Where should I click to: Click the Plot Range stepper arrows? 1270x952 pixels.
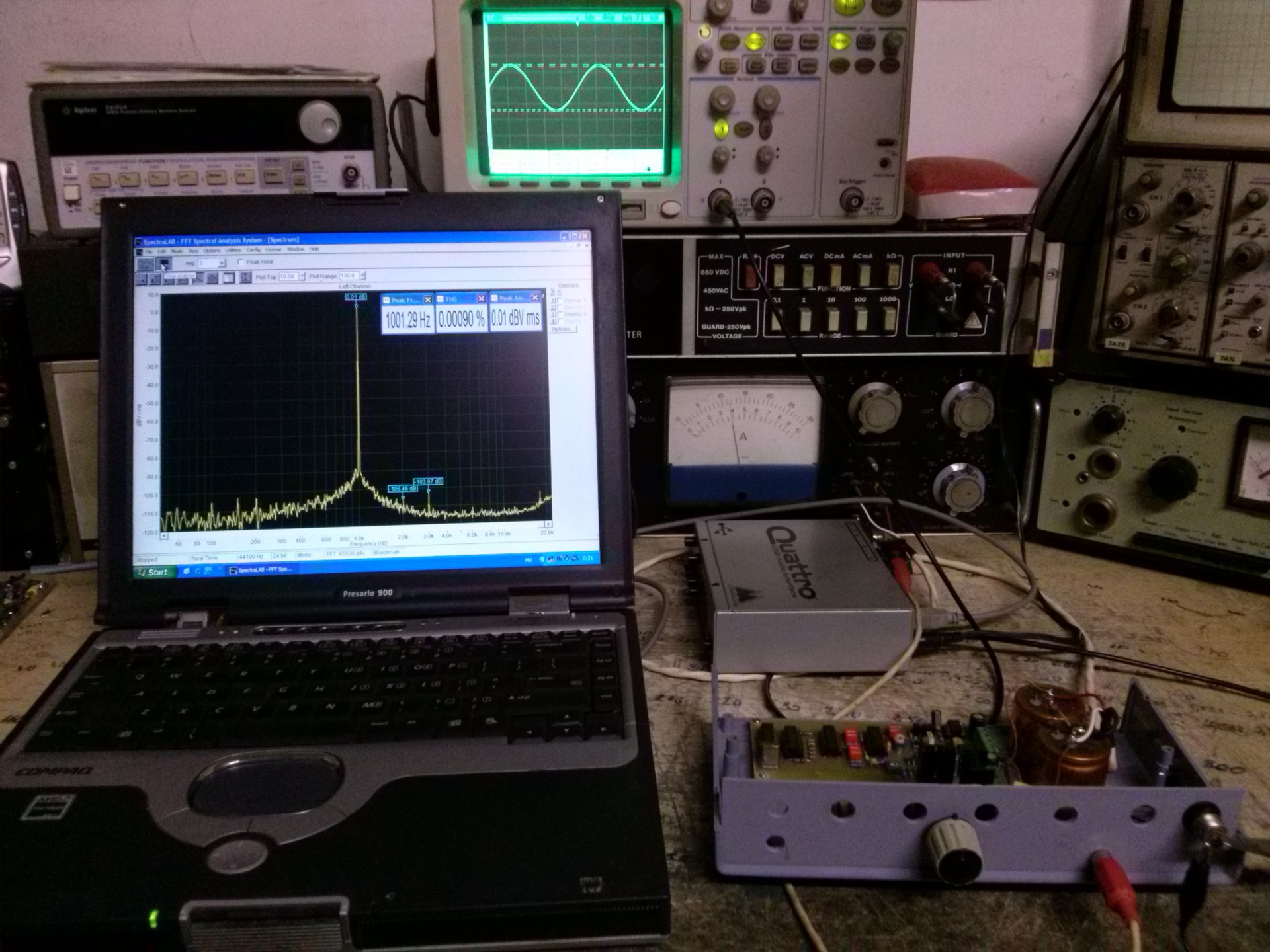[362, 276]
